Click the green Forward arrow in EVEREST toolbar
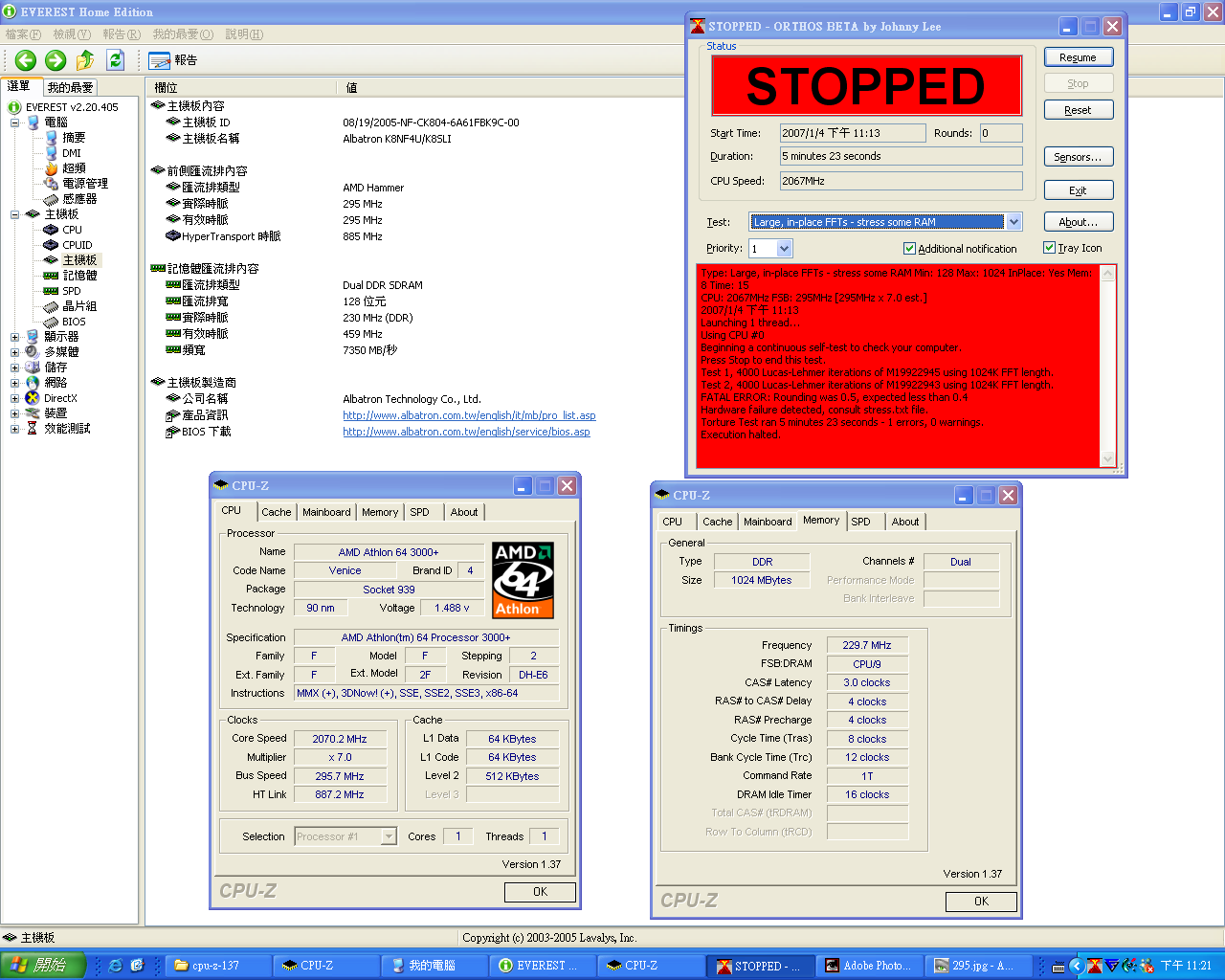The height and width of the screenshot is (980, 1225). [56, 60]
